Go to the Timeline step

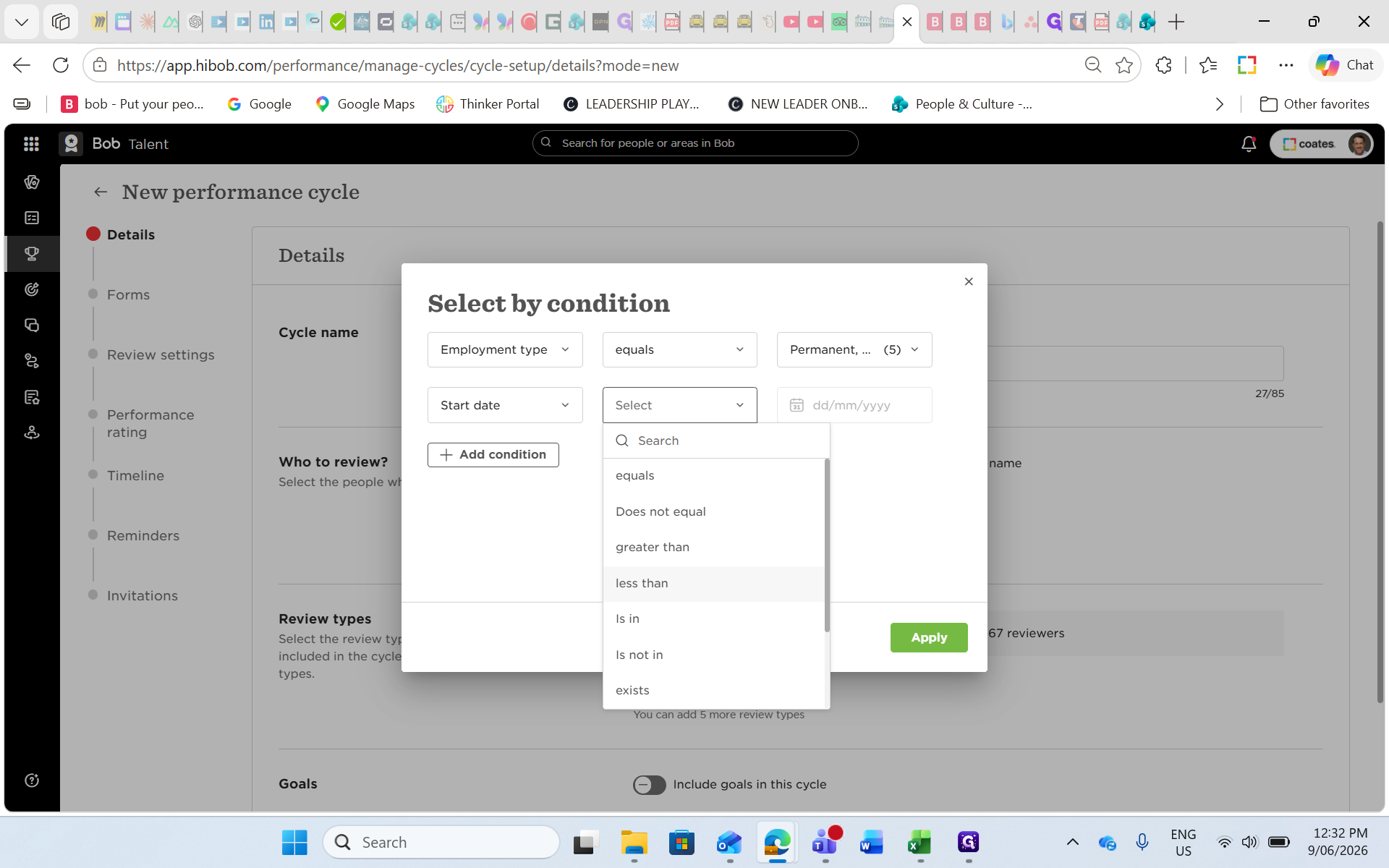(135, 476)
